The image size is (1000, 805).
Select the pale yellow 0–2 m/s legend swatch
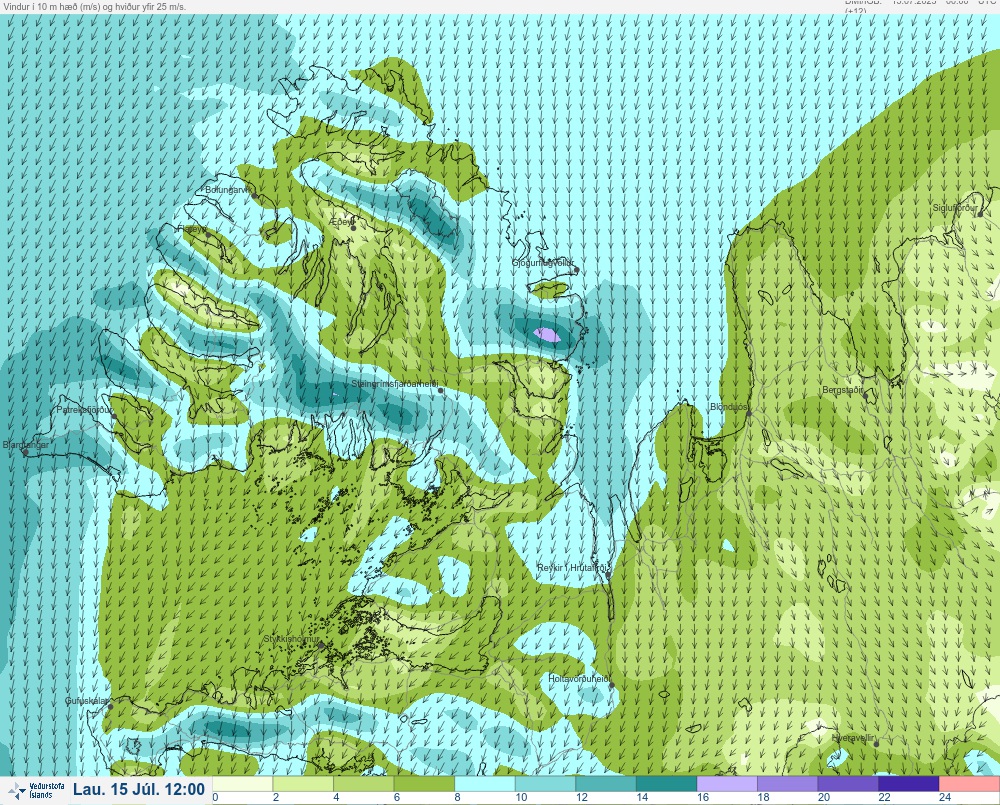[x=242, y=783]
